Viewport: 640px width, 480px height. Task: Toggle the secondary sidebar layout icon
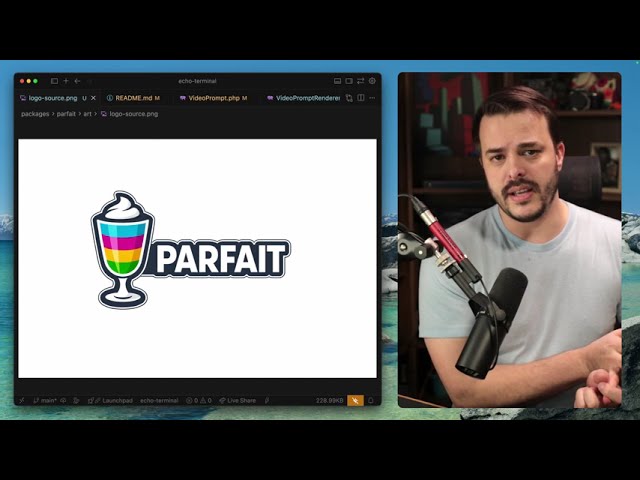tap(349, 81)
